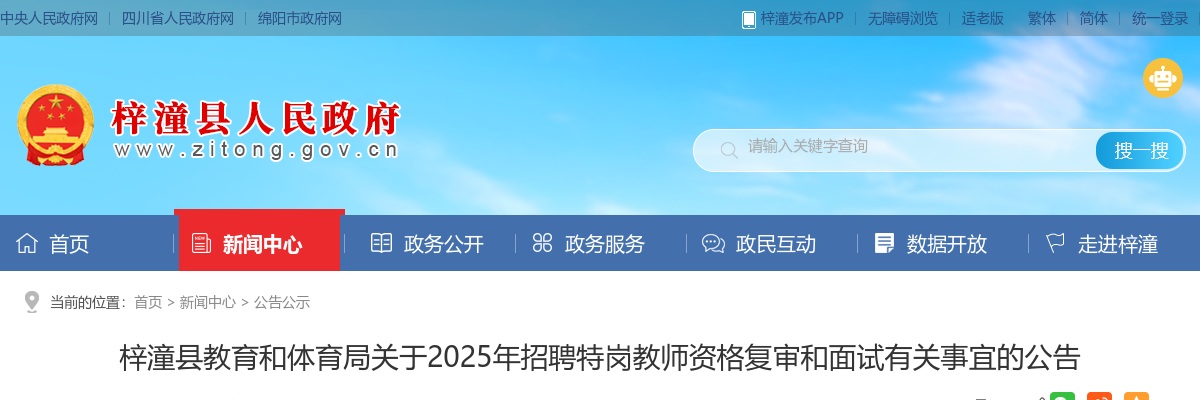Image resolution: width=1200 pixels, height=400 pixels.
Task: Switch to 繁体 traditional Chinese
Action: tap(1042, 19)
